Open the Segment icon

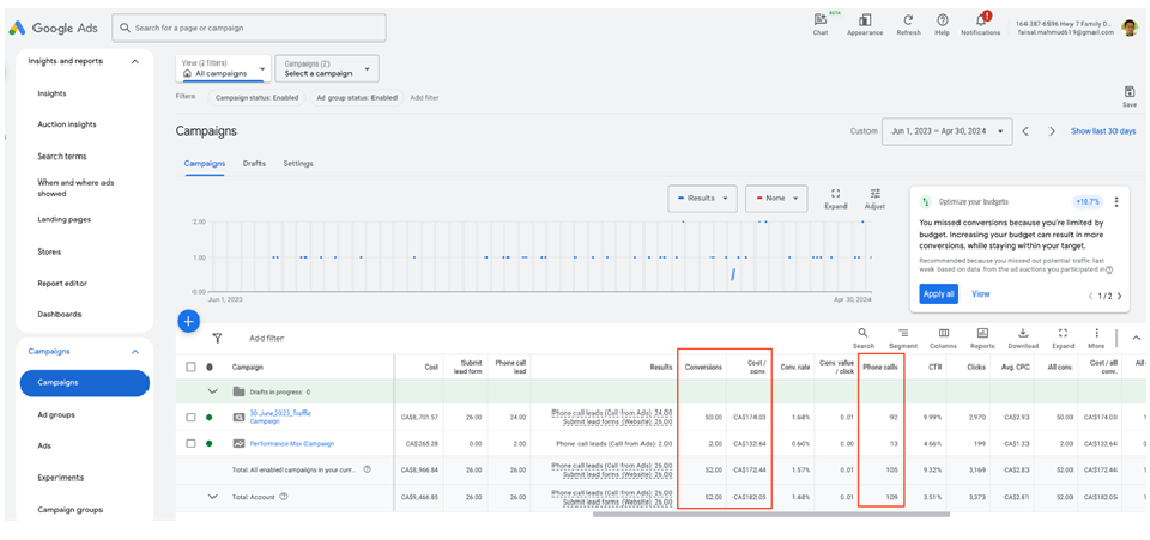pyautogui.click(x=903, y=332)
